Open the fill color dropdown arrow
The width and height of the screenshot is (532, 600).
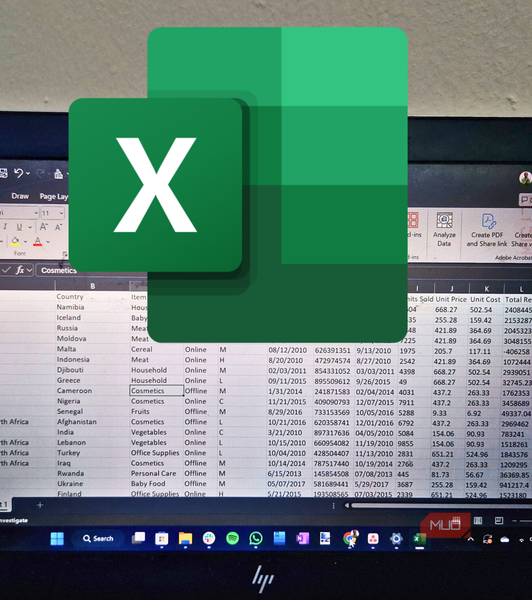tap(25, 242)
